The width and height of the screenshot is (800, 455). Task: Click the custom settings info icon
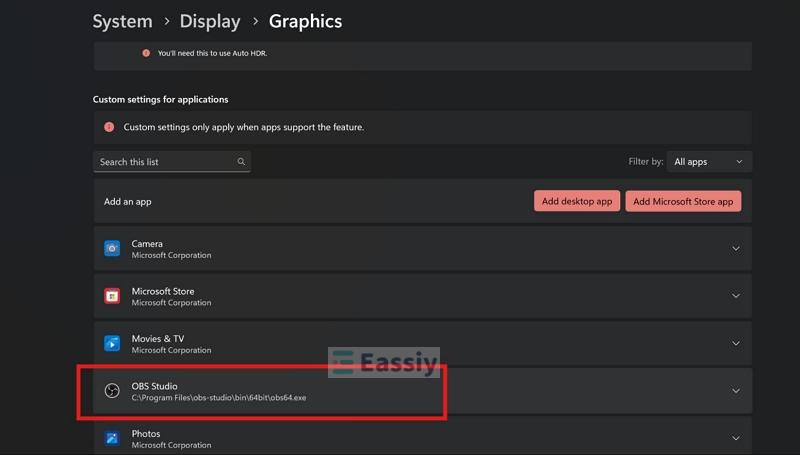[109, 127]
